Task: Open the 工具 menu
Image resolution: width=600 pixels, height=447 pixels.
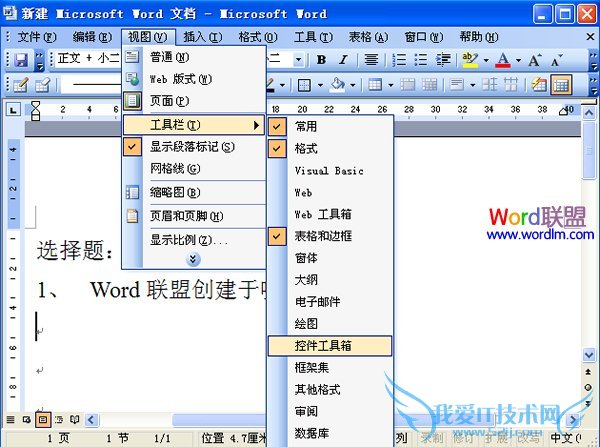Action: (x=313, y=37)
